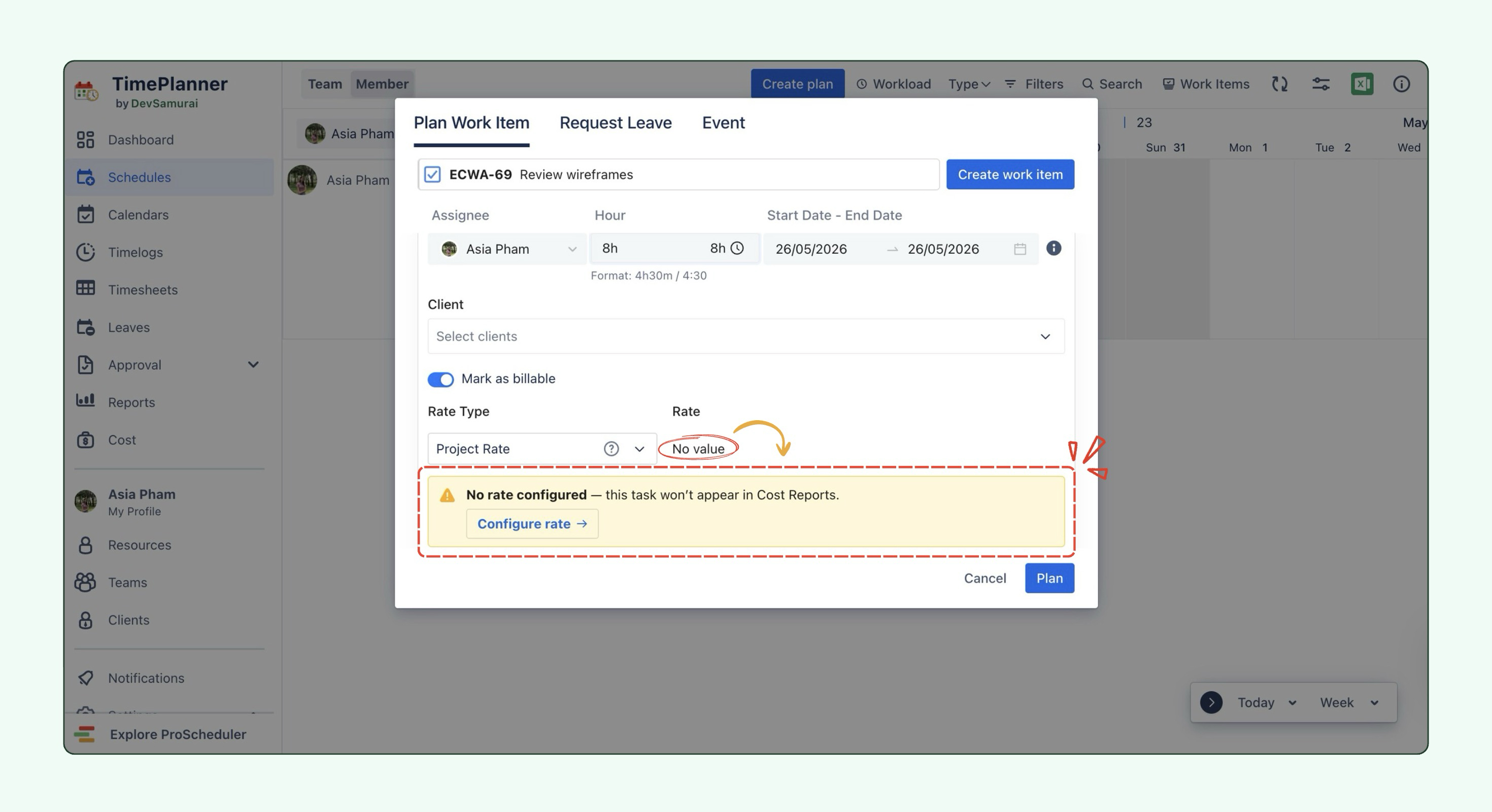Viewport: 1492px width, 812px height.
Task: Open the calendar picker icon in date field
Action: point(1020,249)
